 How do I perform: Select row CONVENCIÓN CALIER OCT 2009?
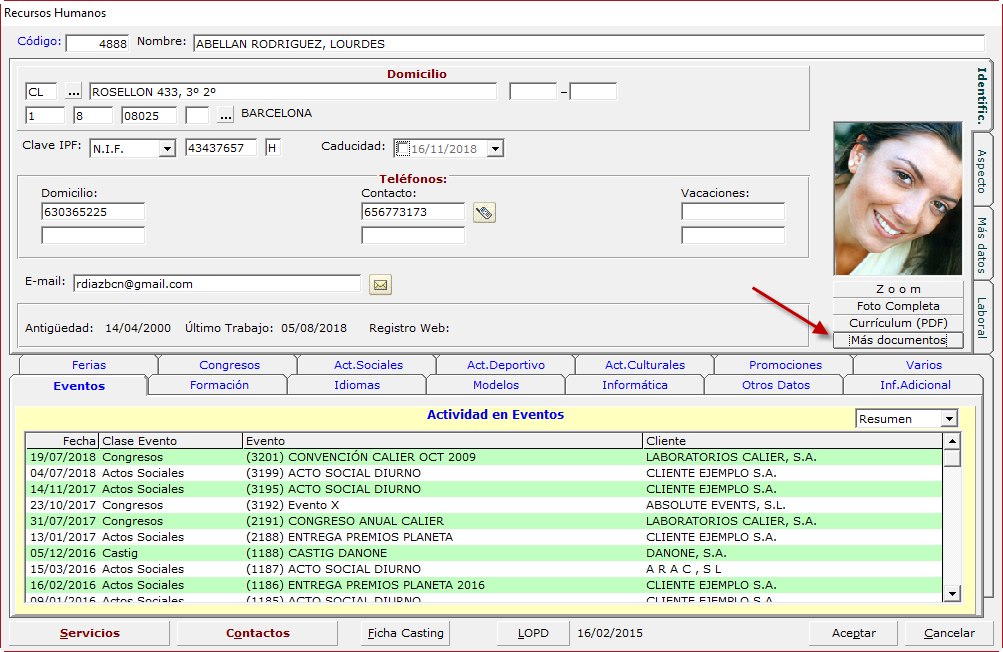(x=484, y=457)
